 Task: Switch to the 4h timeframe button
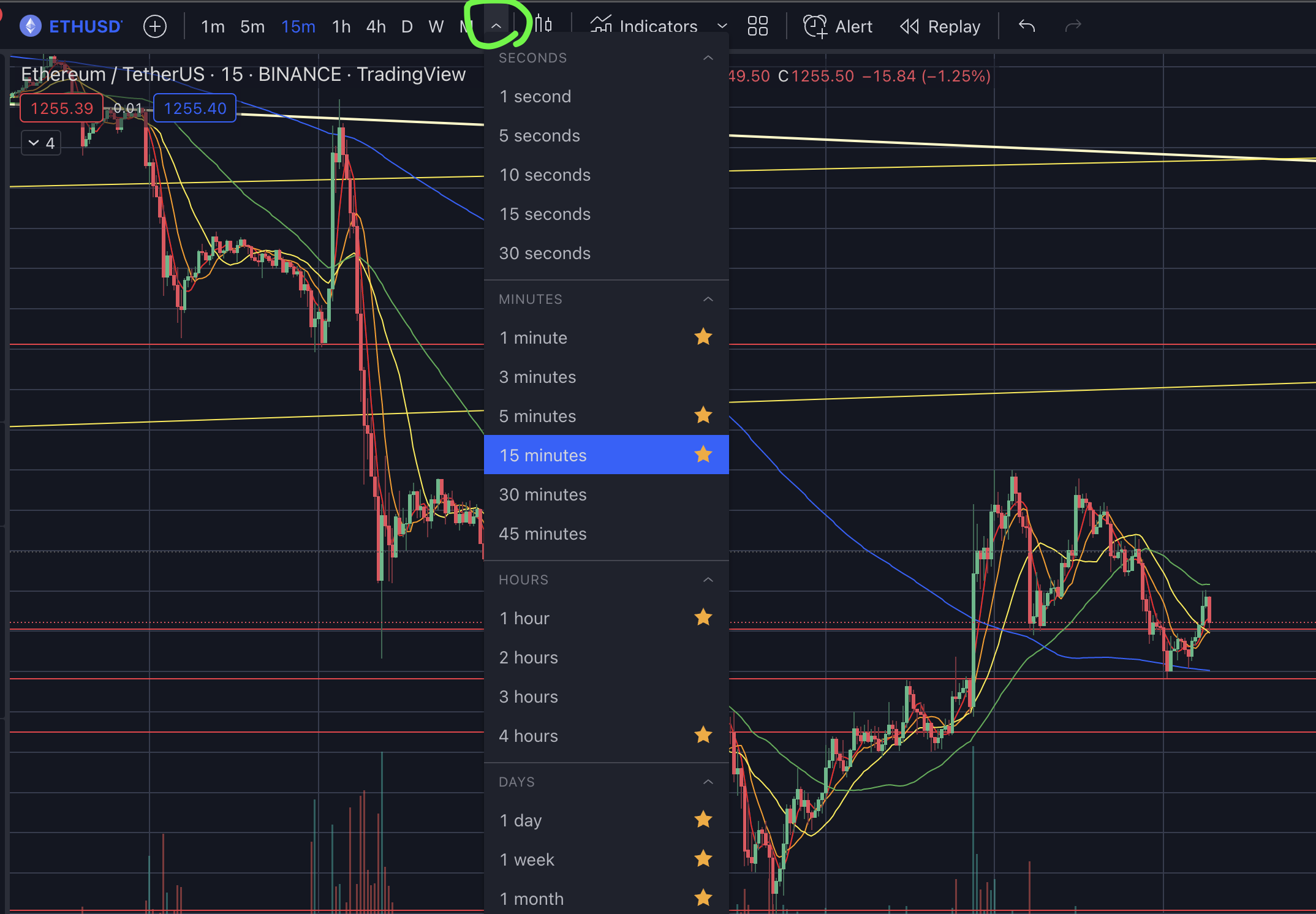coord(376,26)
